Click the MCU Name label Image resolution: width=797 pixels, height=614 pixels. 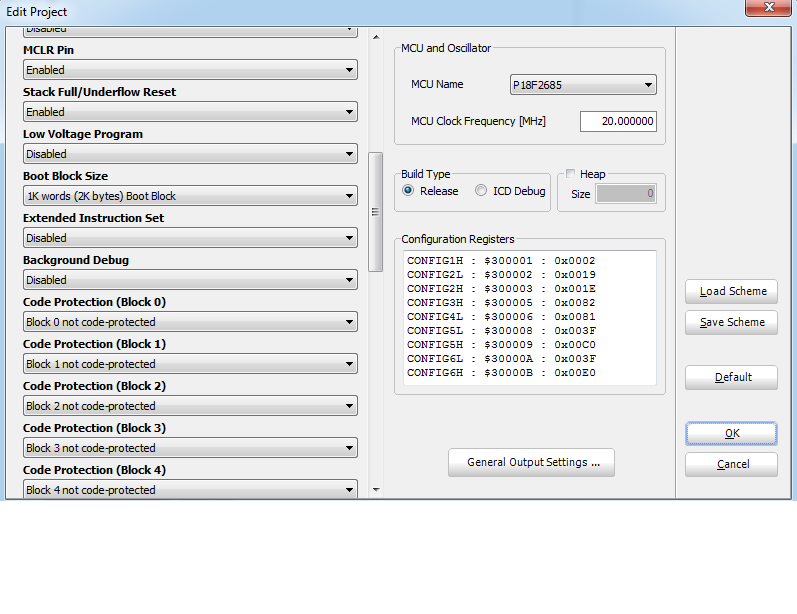click(437, 84)
